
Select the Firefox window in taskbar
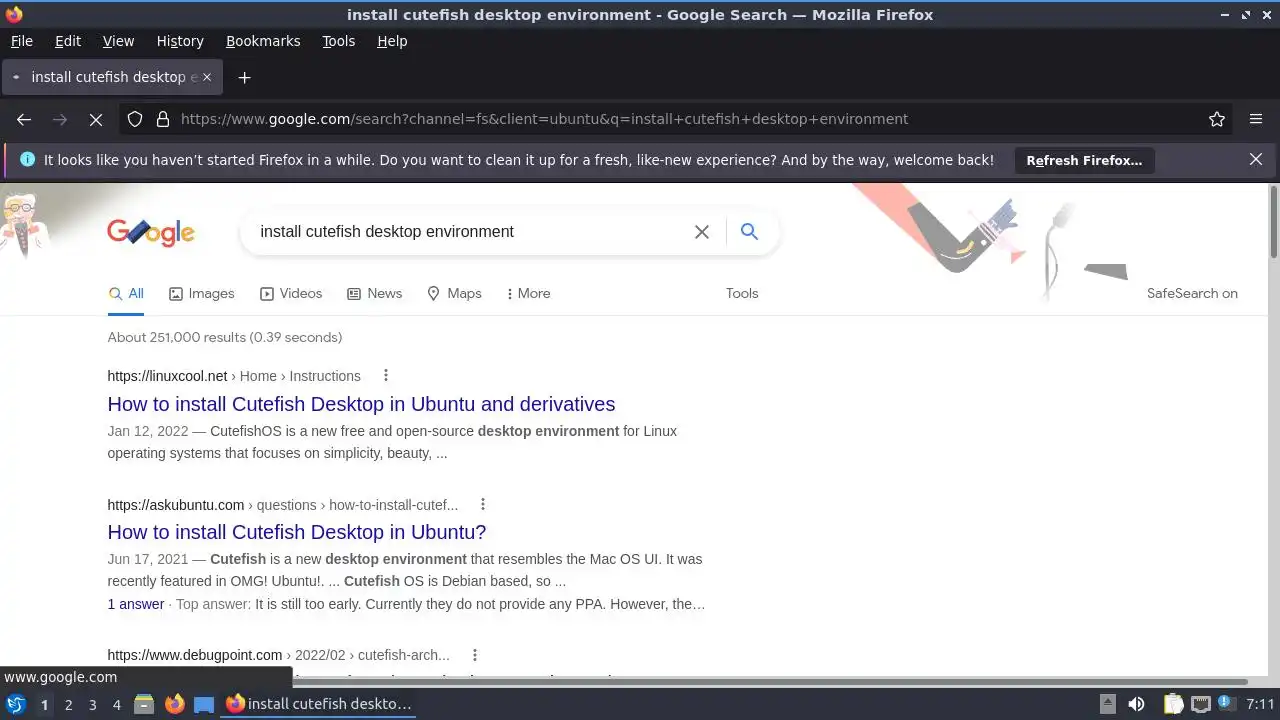[320, 704]
